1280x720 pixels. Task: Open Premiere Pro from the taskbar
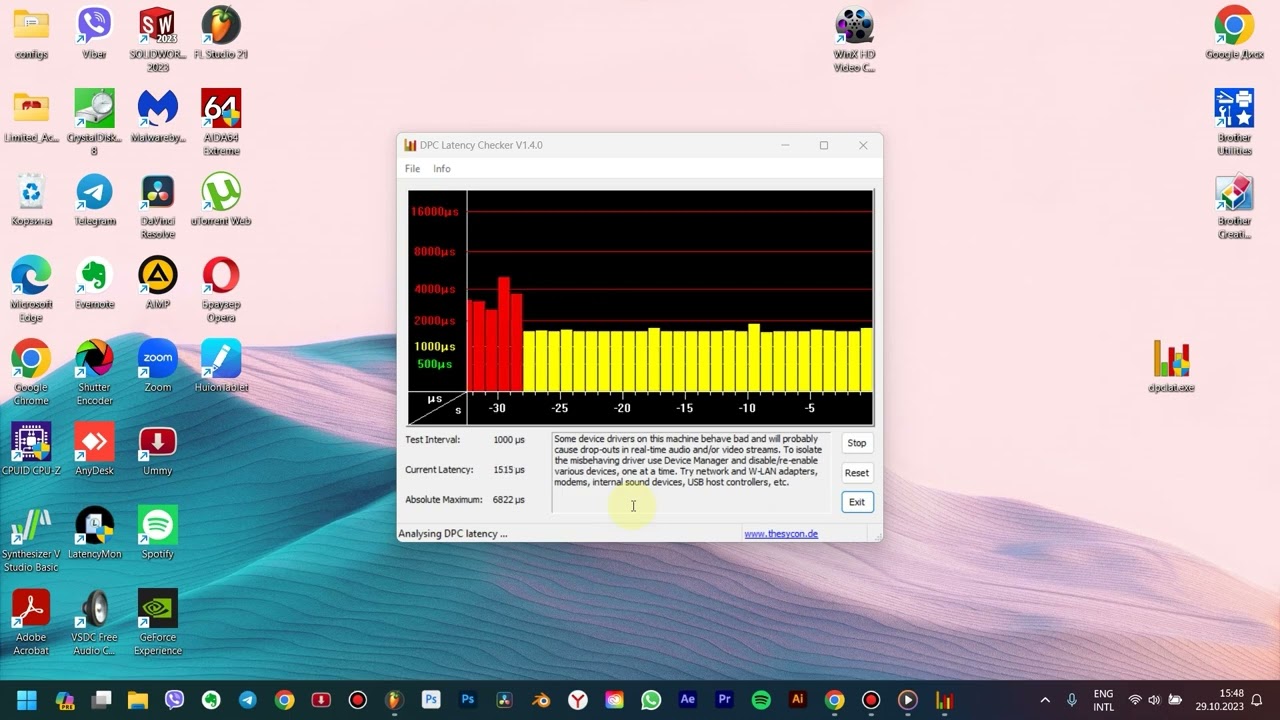coord(724,700)
